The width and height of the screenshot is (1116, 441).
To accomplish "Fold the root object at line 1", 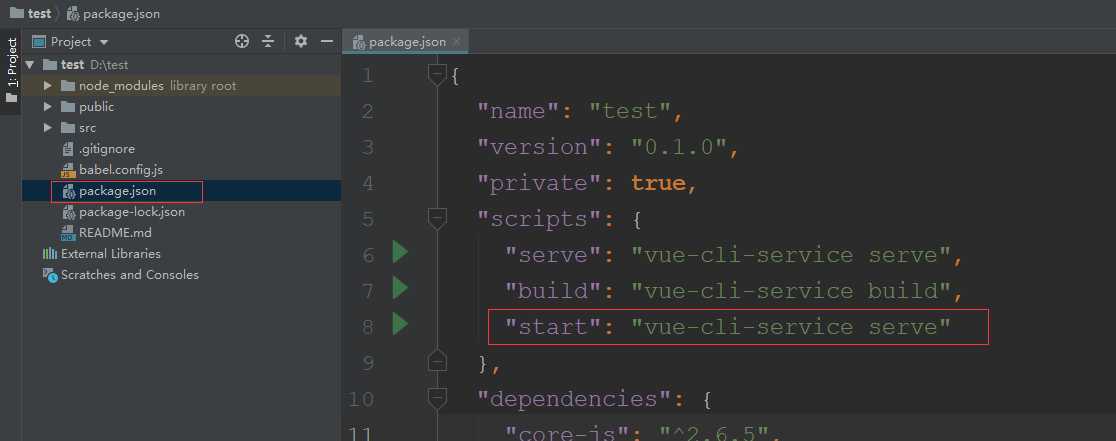I will [437, 74].
